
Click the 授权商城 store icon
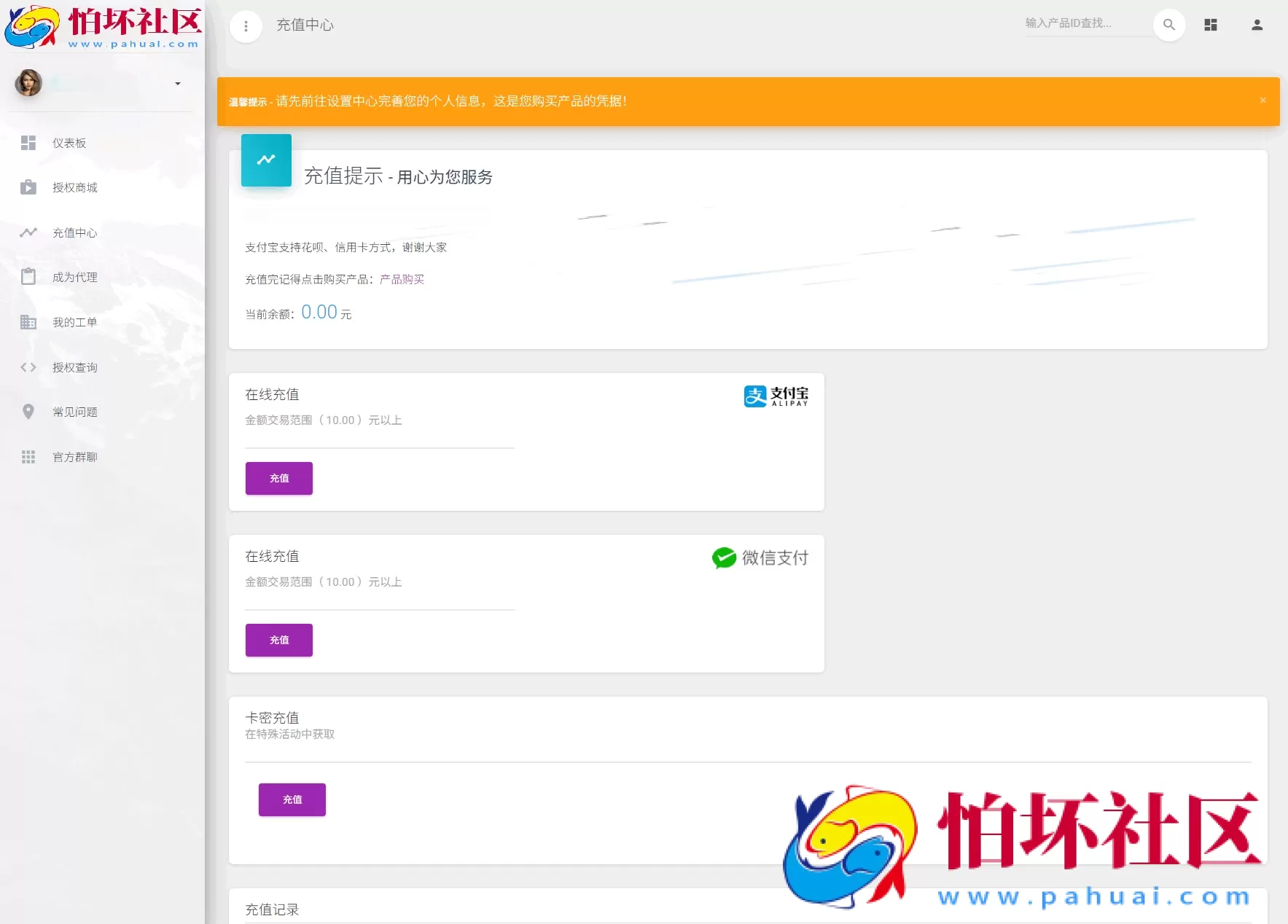(x=28, y=187)
